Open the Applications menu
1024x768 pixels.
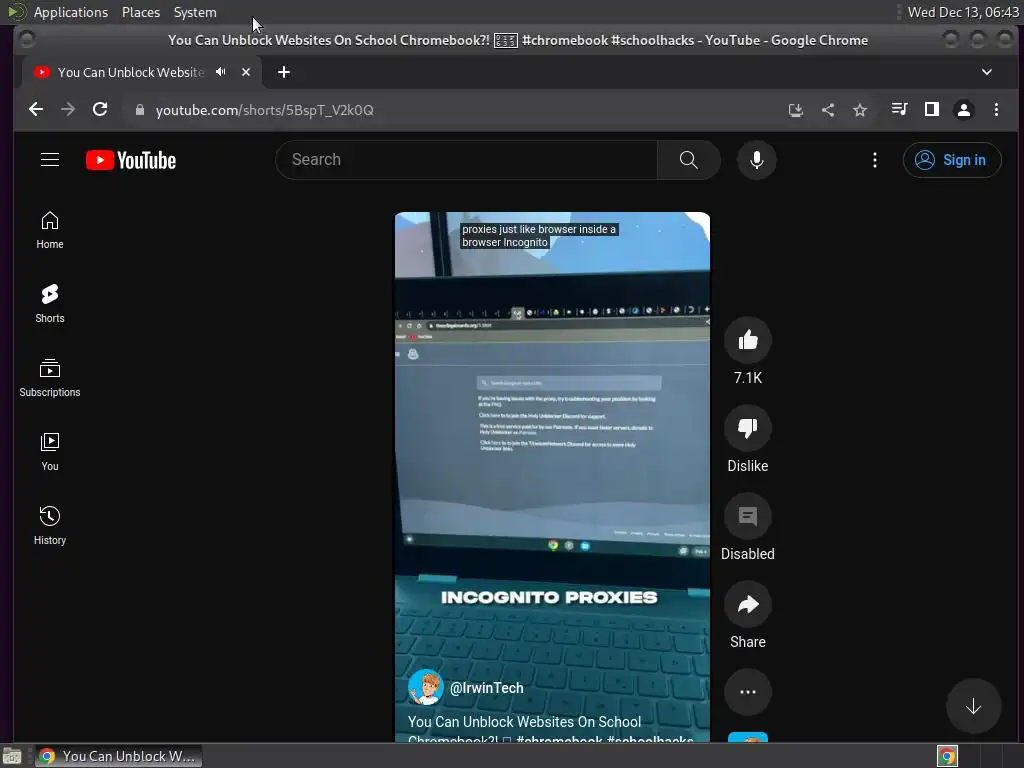tap(71, 12)
